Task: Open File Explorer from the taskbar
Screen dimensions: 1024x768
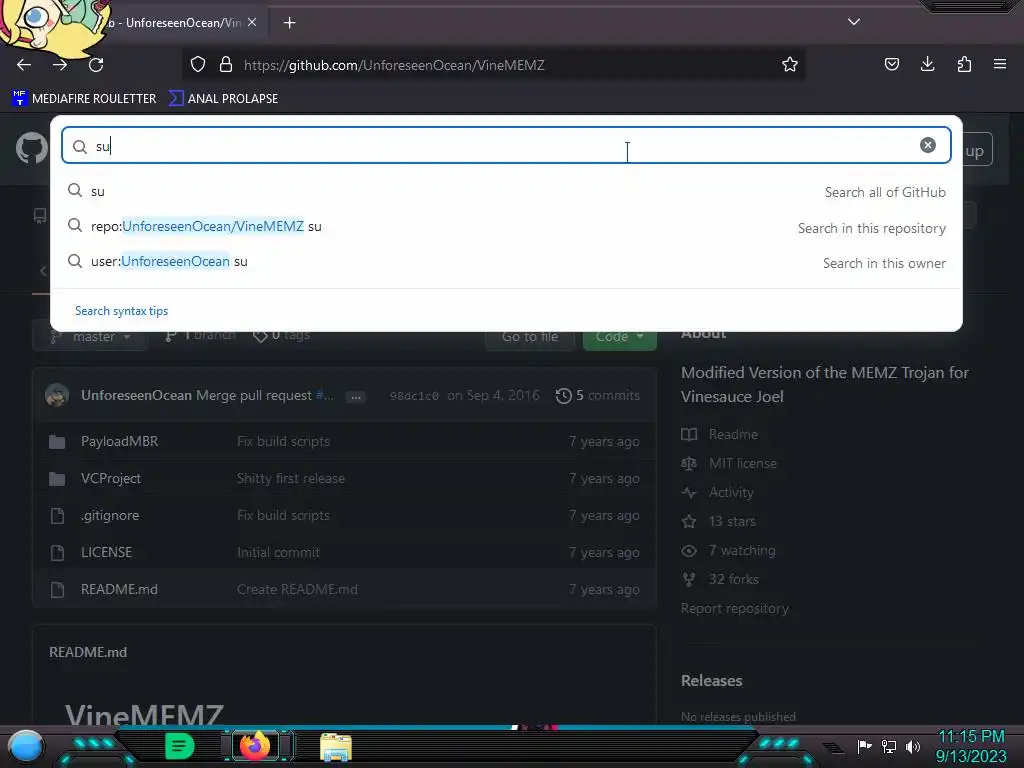Action: 336,747
